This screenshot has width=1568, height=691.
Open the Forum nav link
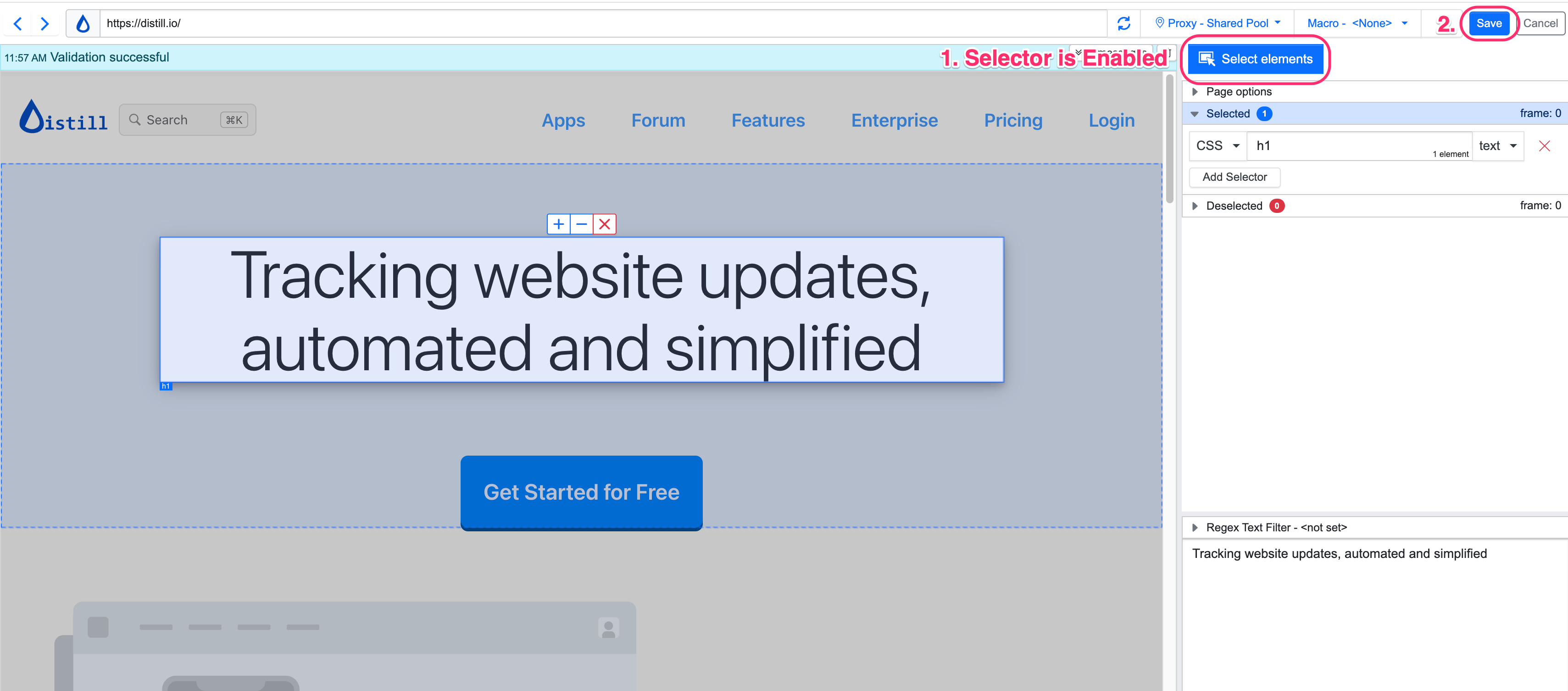coord(658,121)
